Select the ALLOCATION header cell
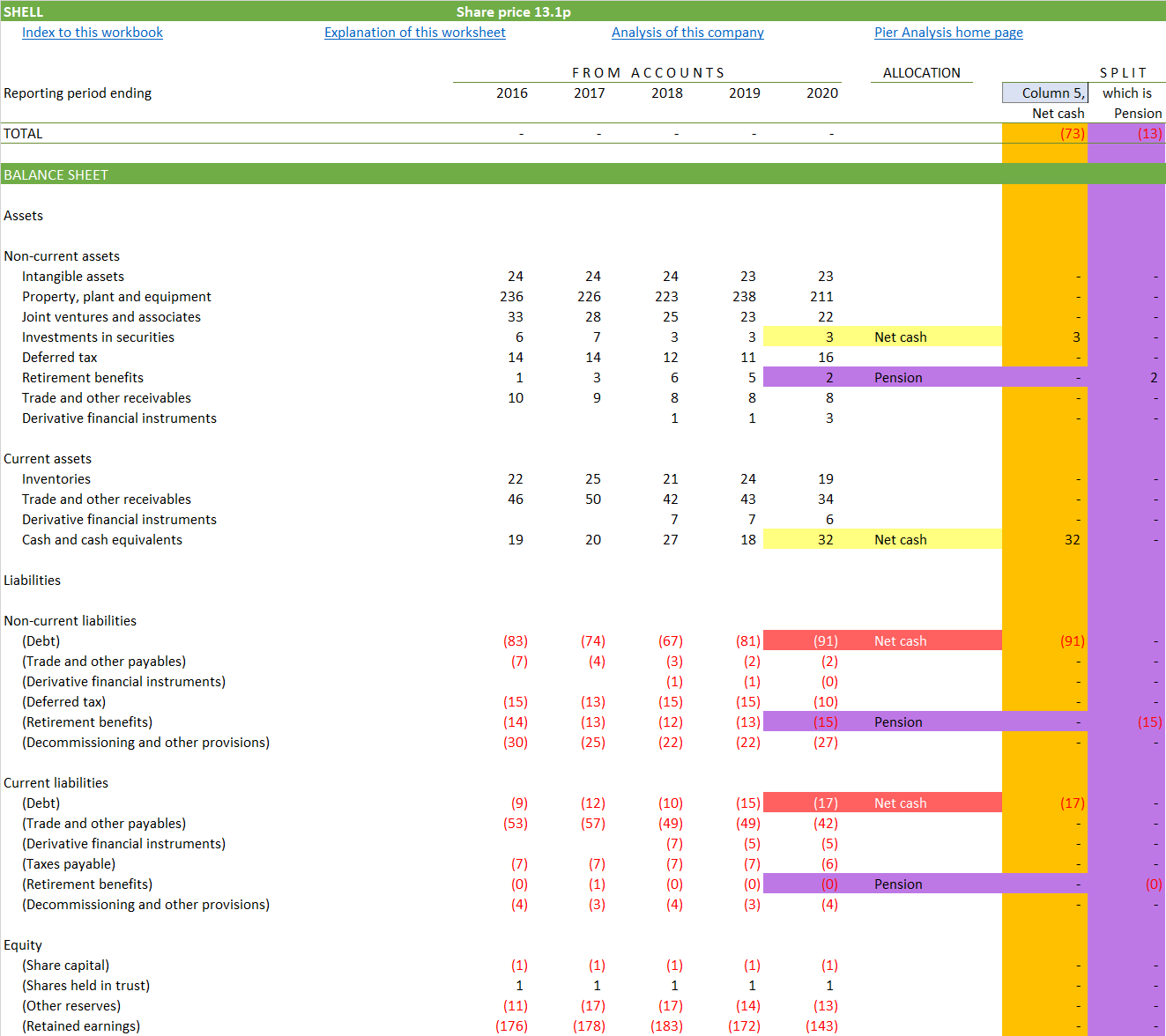The image size is (1166, 1036). coord(922,72)
